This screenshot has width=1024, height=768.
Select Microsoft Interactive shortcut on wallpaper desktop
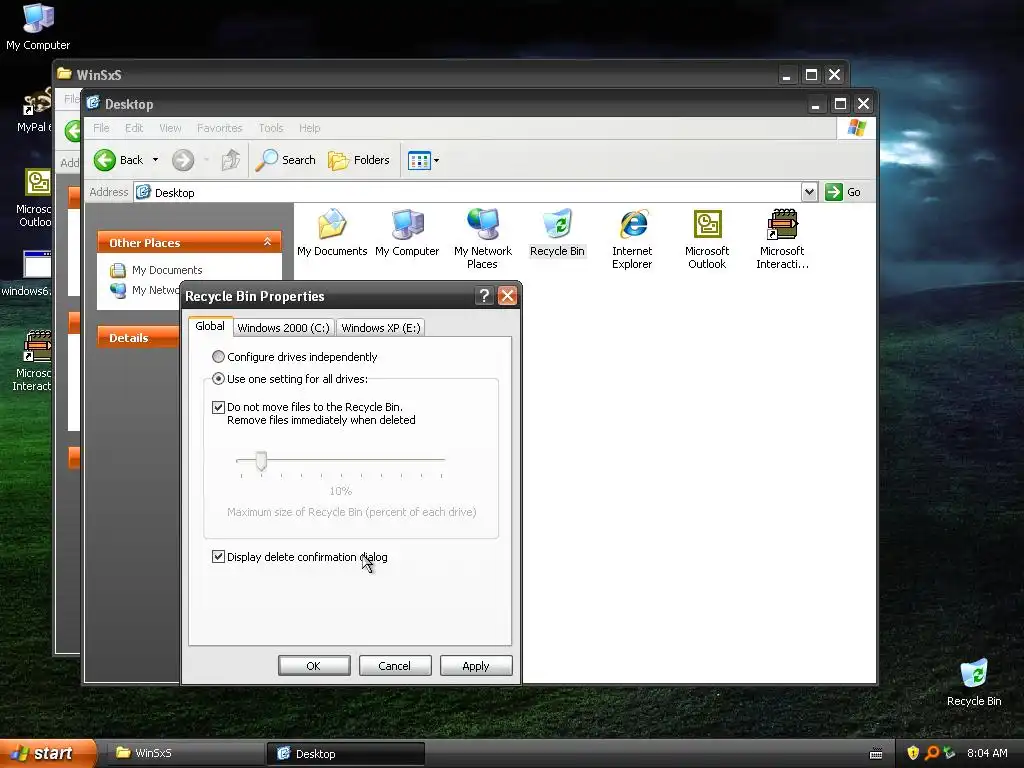33,360
